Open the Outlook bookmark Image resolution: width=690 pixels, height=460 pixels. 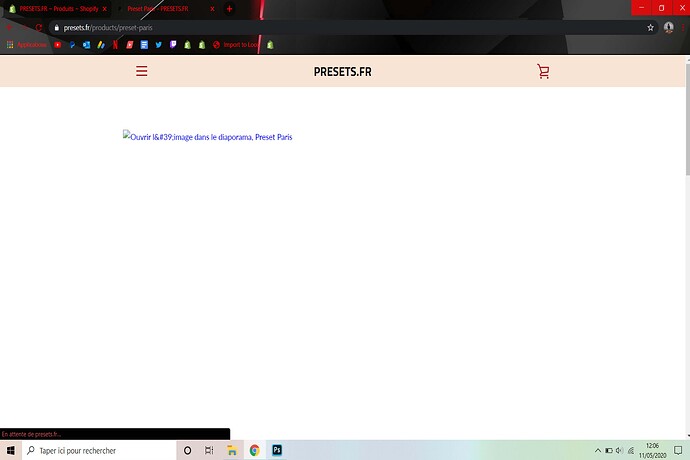[87, 44]
